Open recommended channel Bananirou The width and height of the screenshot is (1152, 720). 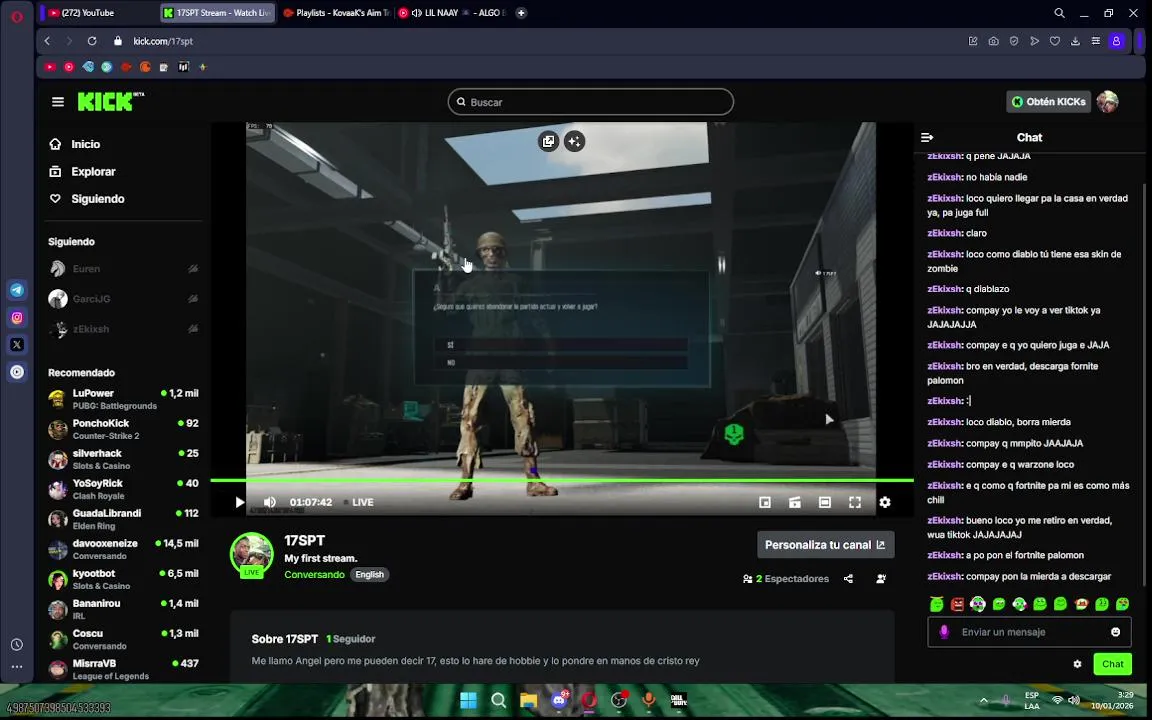click(123, 609)
